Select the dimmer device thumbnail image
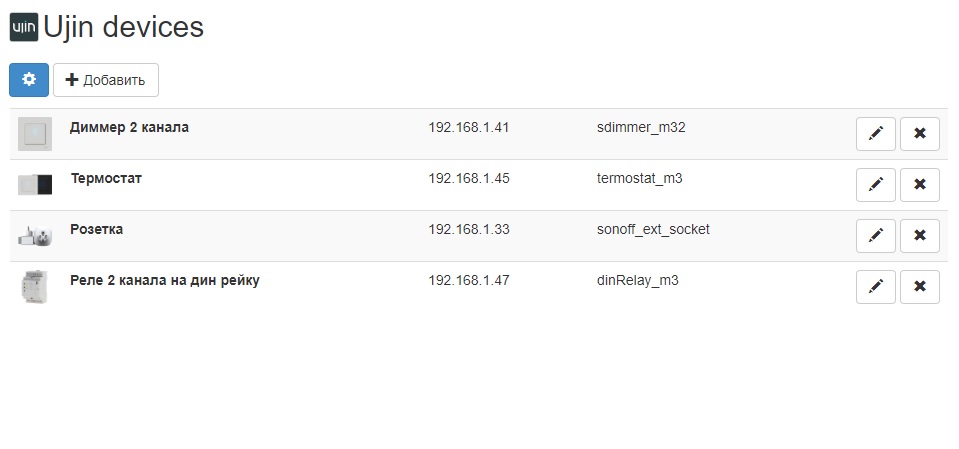The image size is (959, 449). click(x=34, y=134)
